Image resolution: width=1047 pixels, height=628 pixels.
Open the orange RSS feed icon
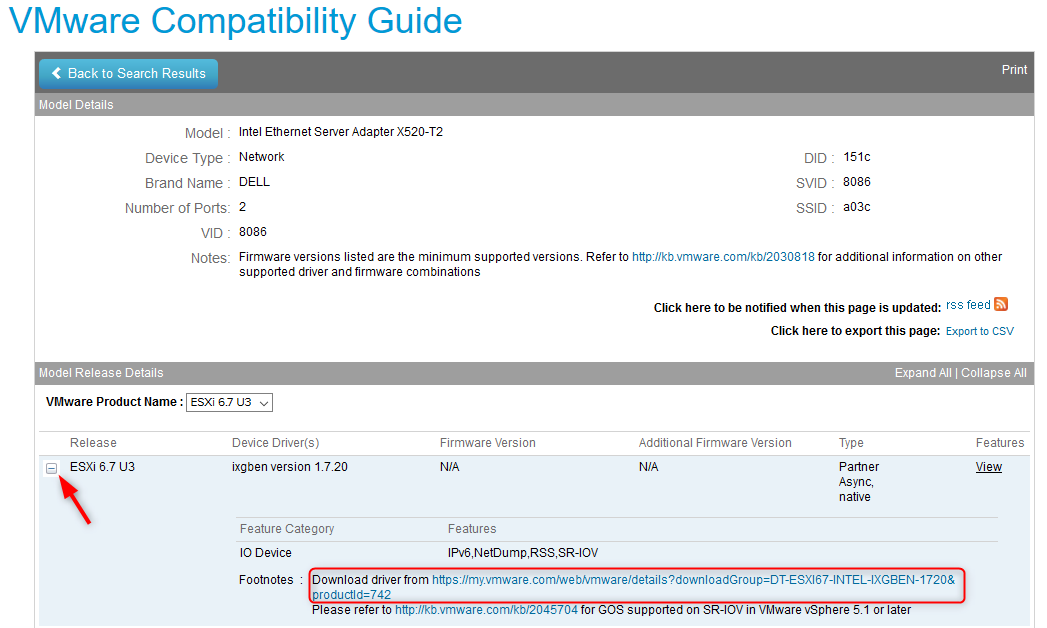click(x=1000, y=304)
